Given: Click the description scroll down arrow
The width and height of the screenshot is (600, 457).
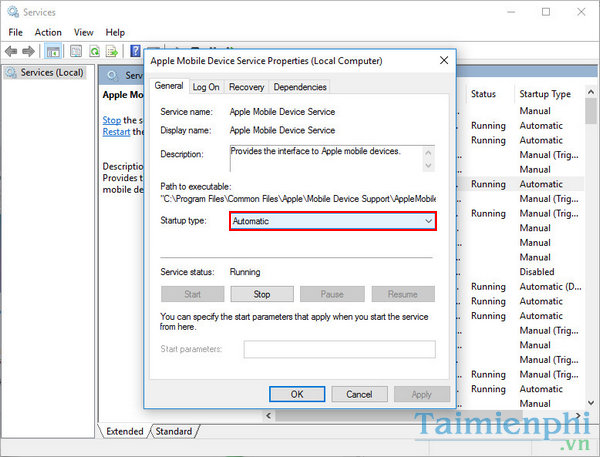Looking at the screenshot, I should pyautogui.click(x=428, y=166).
